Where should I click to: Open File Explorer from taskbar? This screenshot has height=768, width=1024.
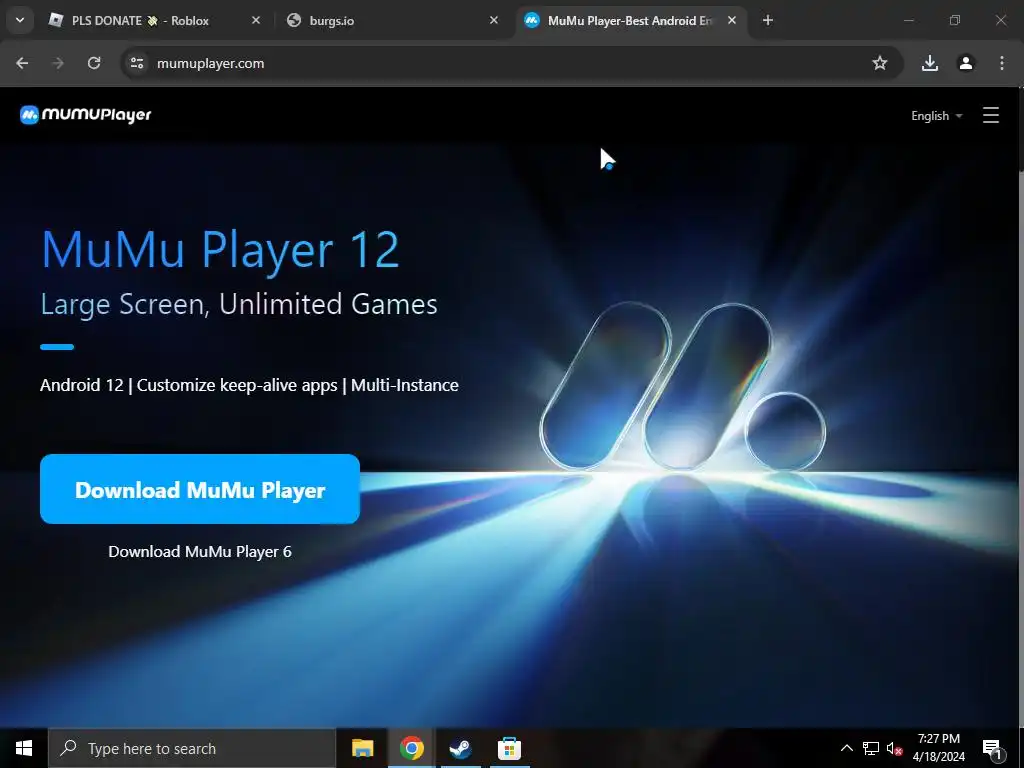(x=362, y=748)
